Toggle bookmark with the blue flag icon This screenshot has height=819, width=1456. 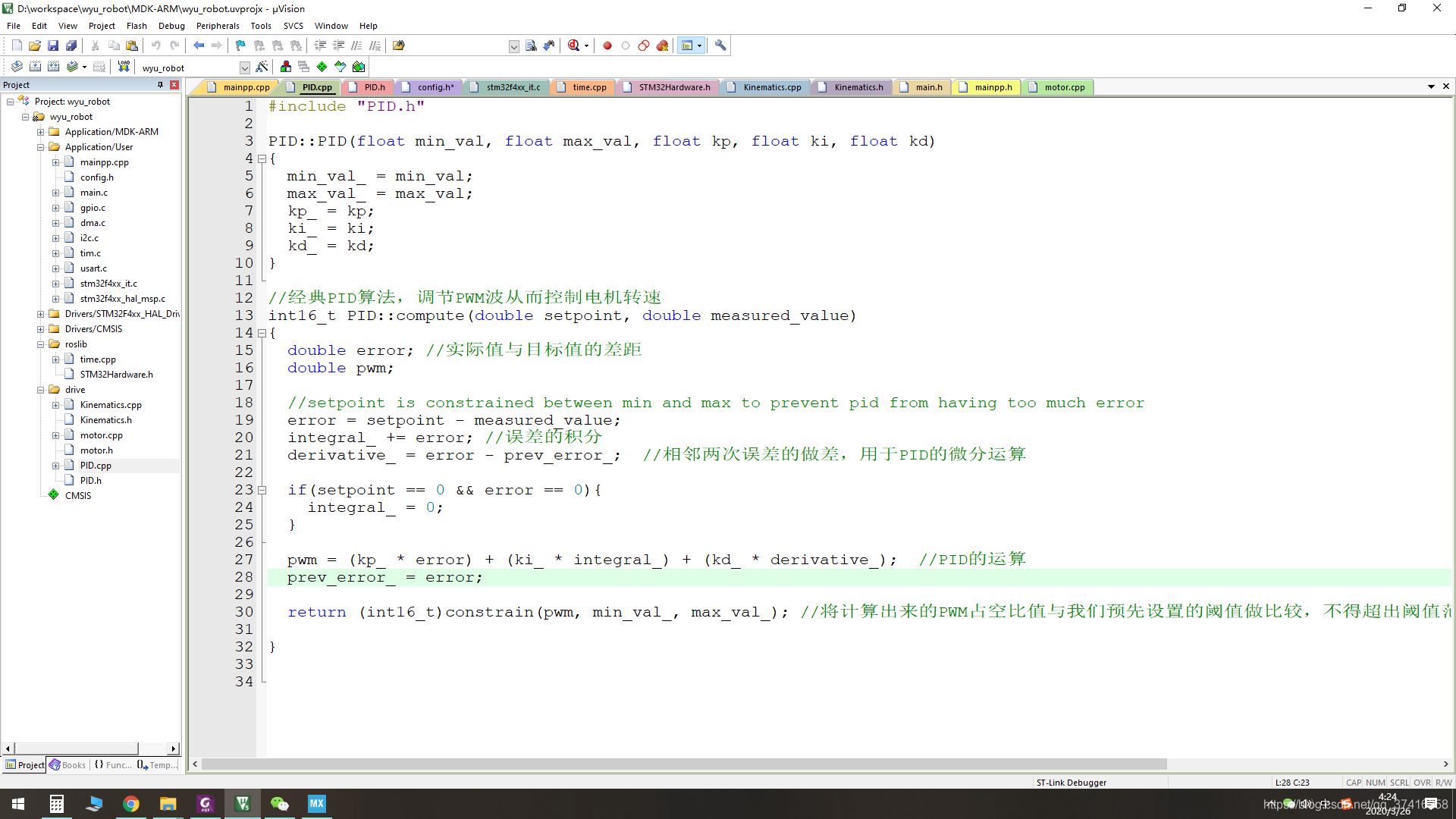pos(240,45)
